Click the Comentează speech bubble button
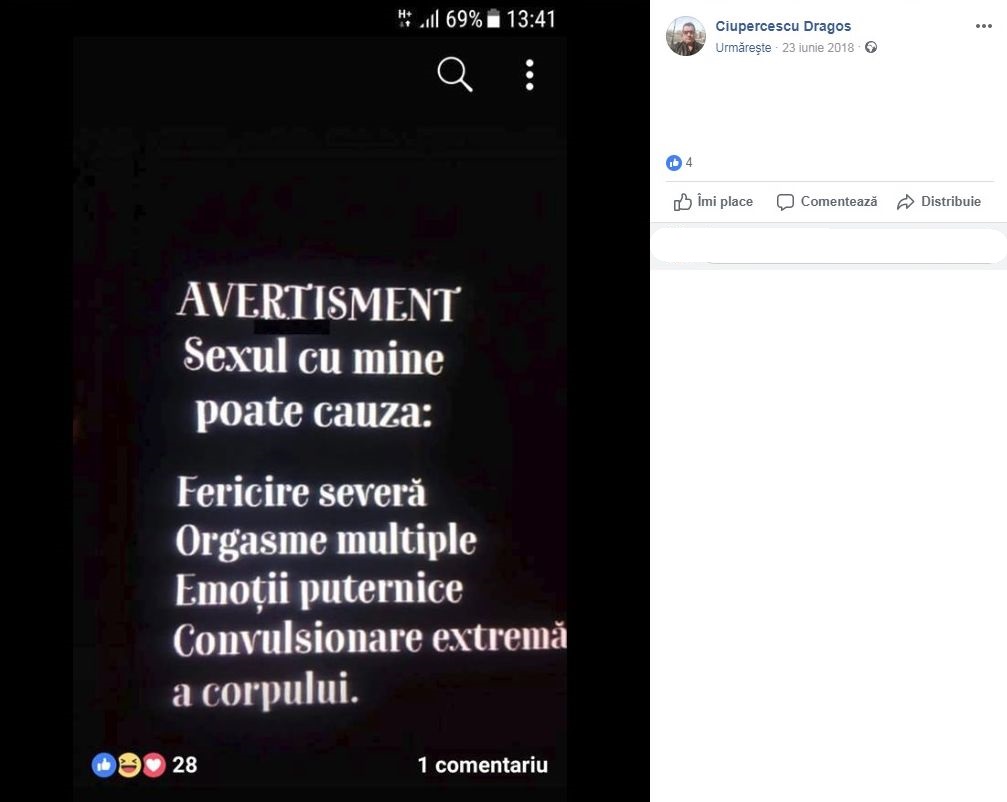Screen dimensions: 1007x802 (827, 202)
